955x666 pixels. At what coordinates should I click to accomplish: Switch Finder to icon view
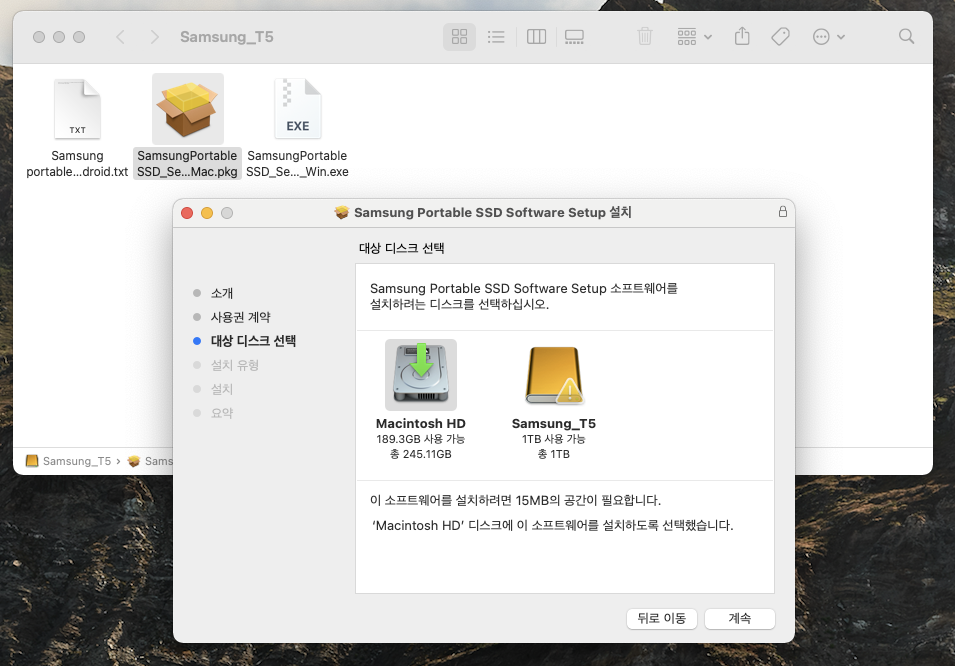click(x=459, y=37)
